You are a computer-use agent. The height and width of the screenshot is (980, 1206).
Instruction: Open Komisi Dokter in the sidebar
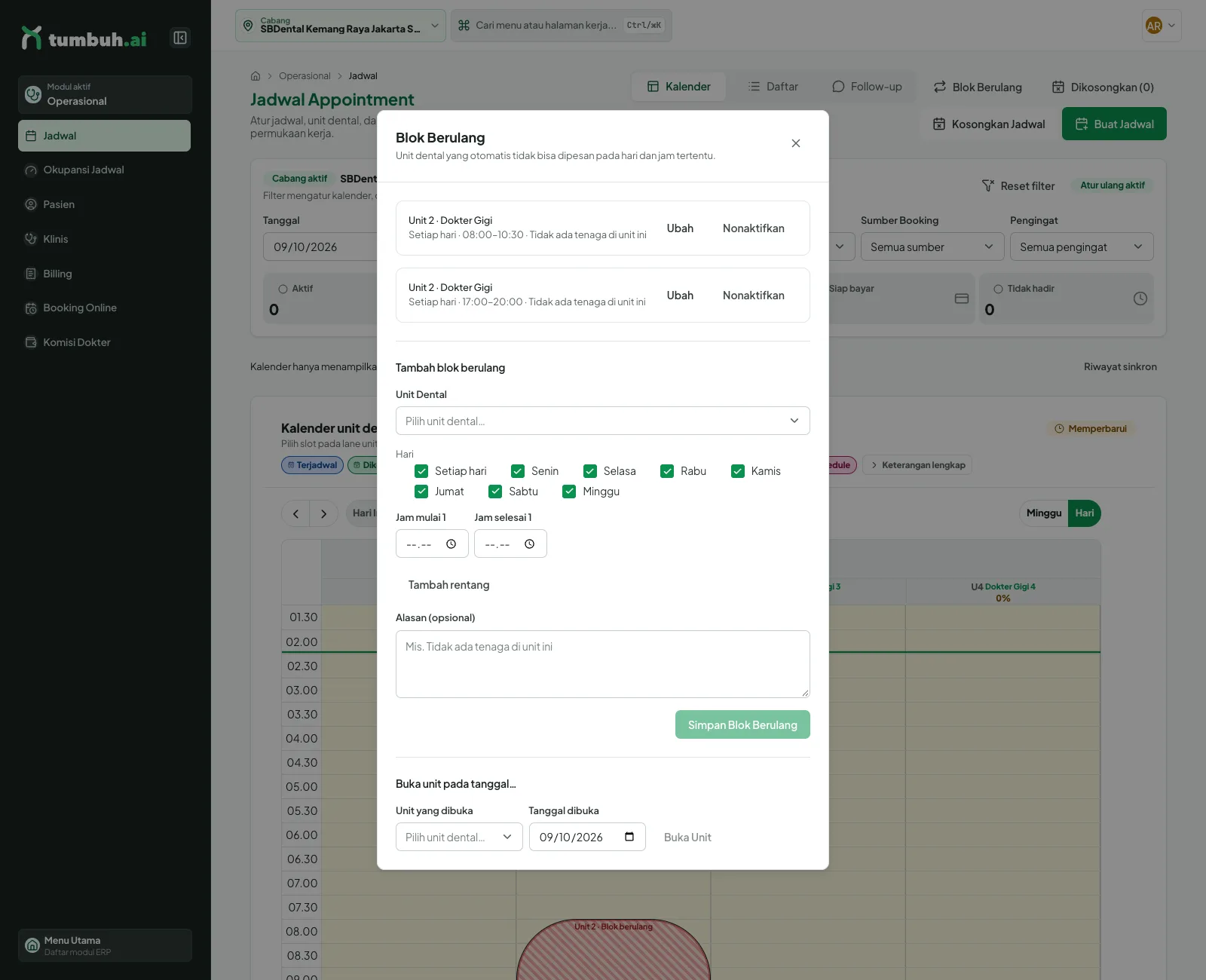click(104, 343)
